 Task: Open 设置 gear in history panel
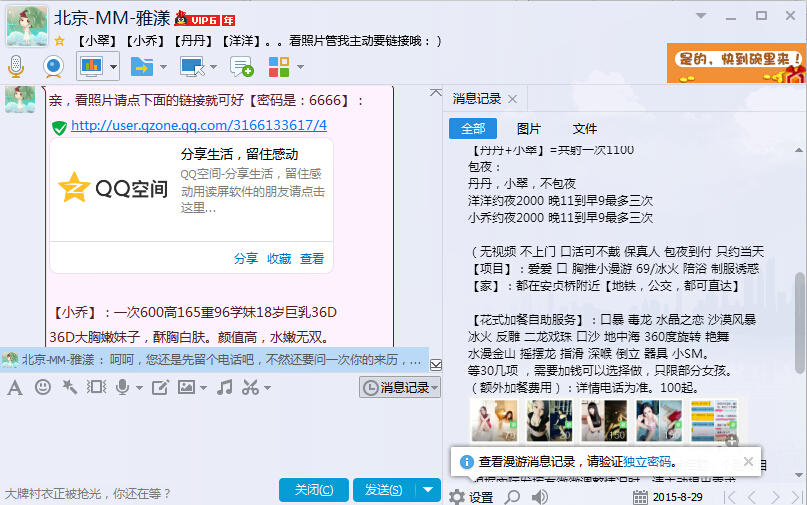point(471,497)
